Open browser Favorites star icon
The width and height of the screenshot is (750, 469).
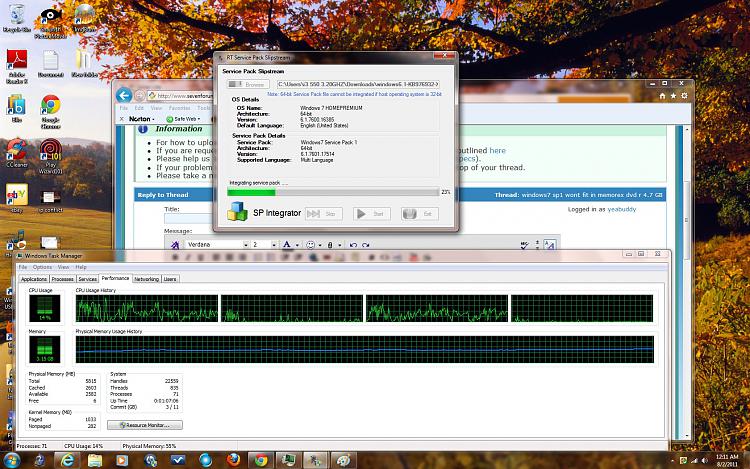[673, 96]
